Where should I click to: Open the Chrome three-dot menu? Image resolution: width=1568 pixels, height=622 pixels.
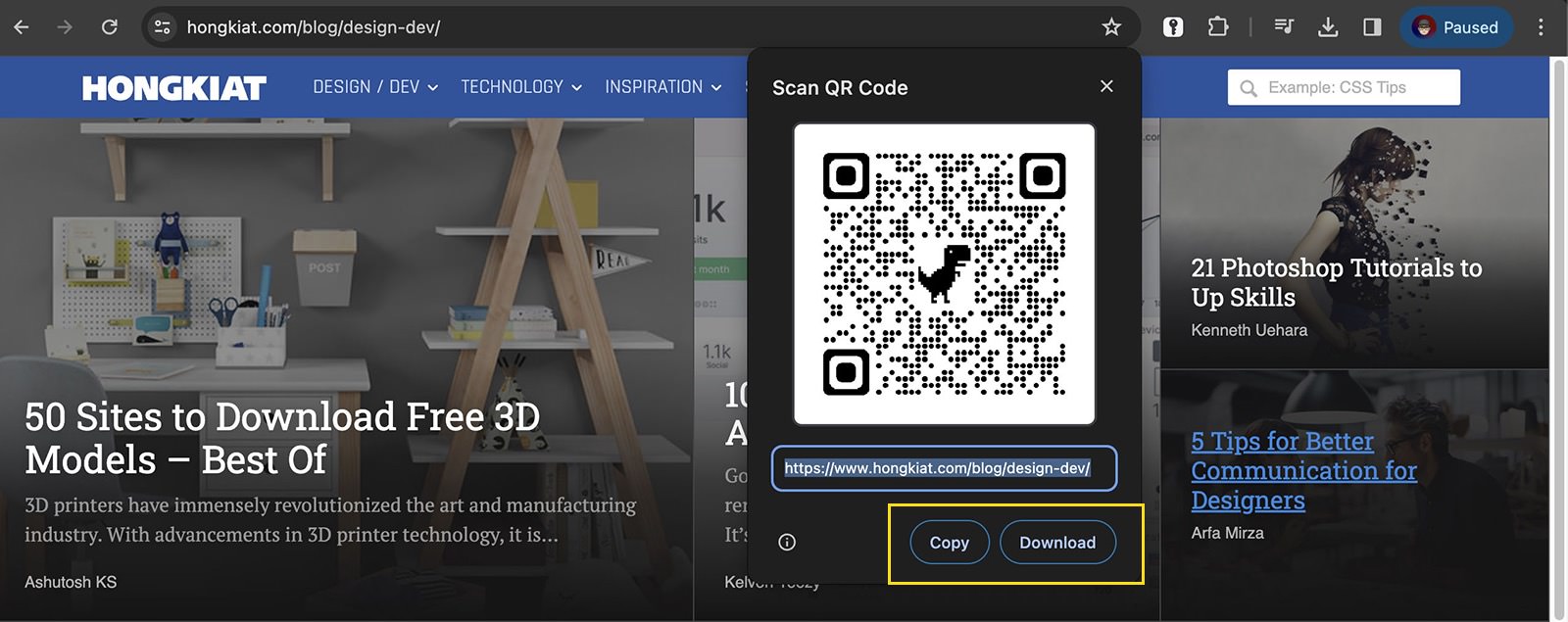(1541, 27)
